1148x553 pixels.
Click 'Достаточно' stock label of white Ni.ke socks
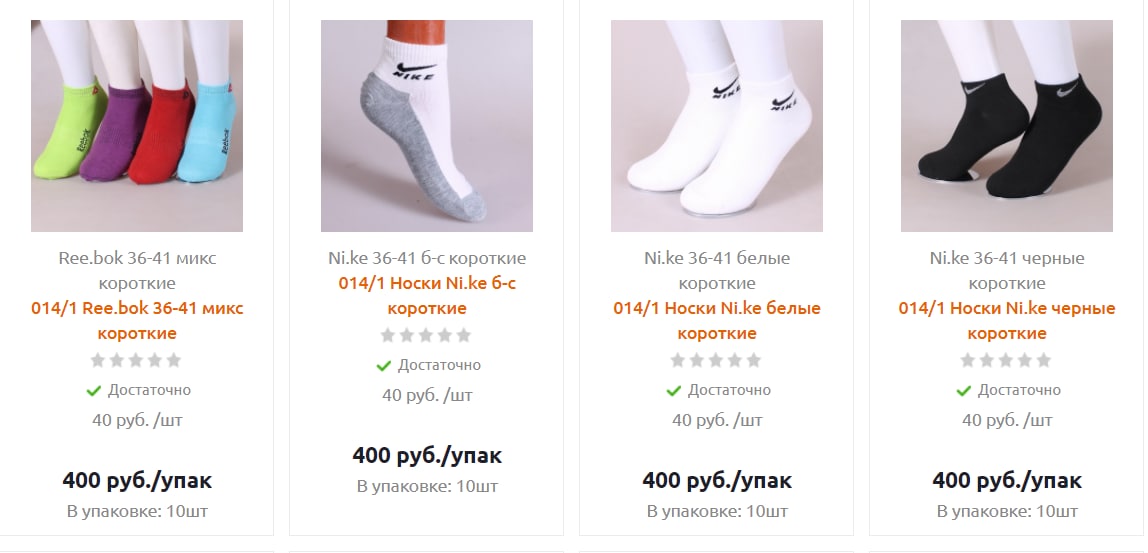pyautogui.click(x=729, y=390)
